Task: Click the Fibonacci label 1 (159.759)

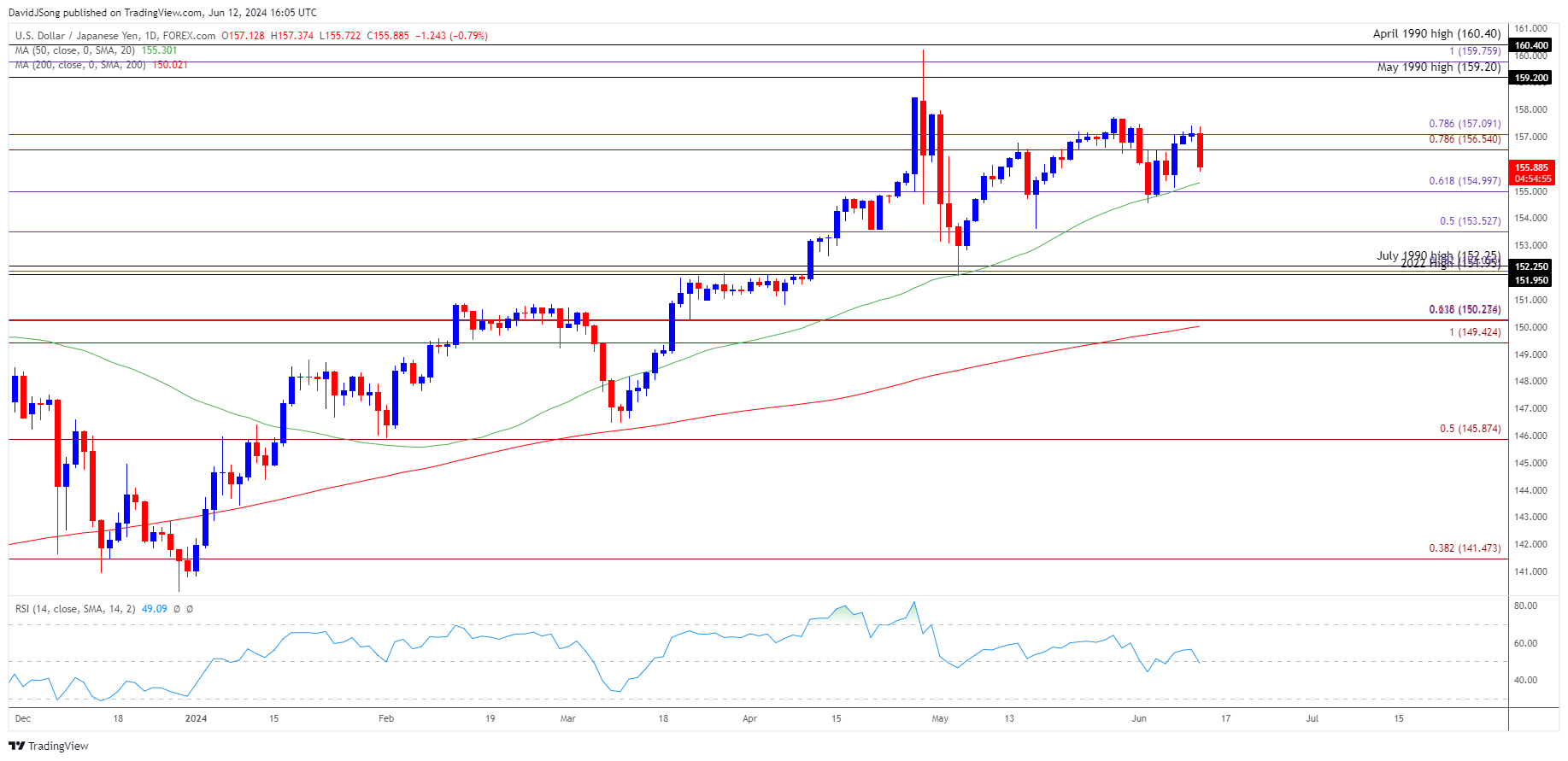Action: click(1475, 51)
